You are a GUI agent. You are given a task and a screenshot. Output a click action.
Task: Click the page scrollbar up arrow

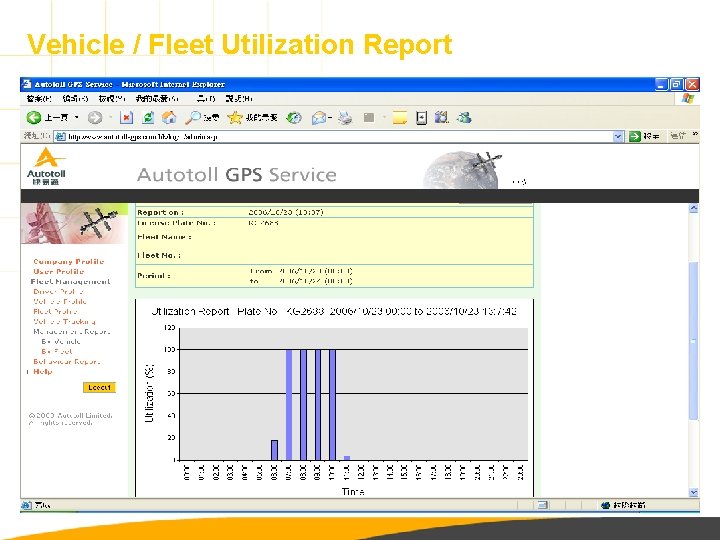click(693, 208)
